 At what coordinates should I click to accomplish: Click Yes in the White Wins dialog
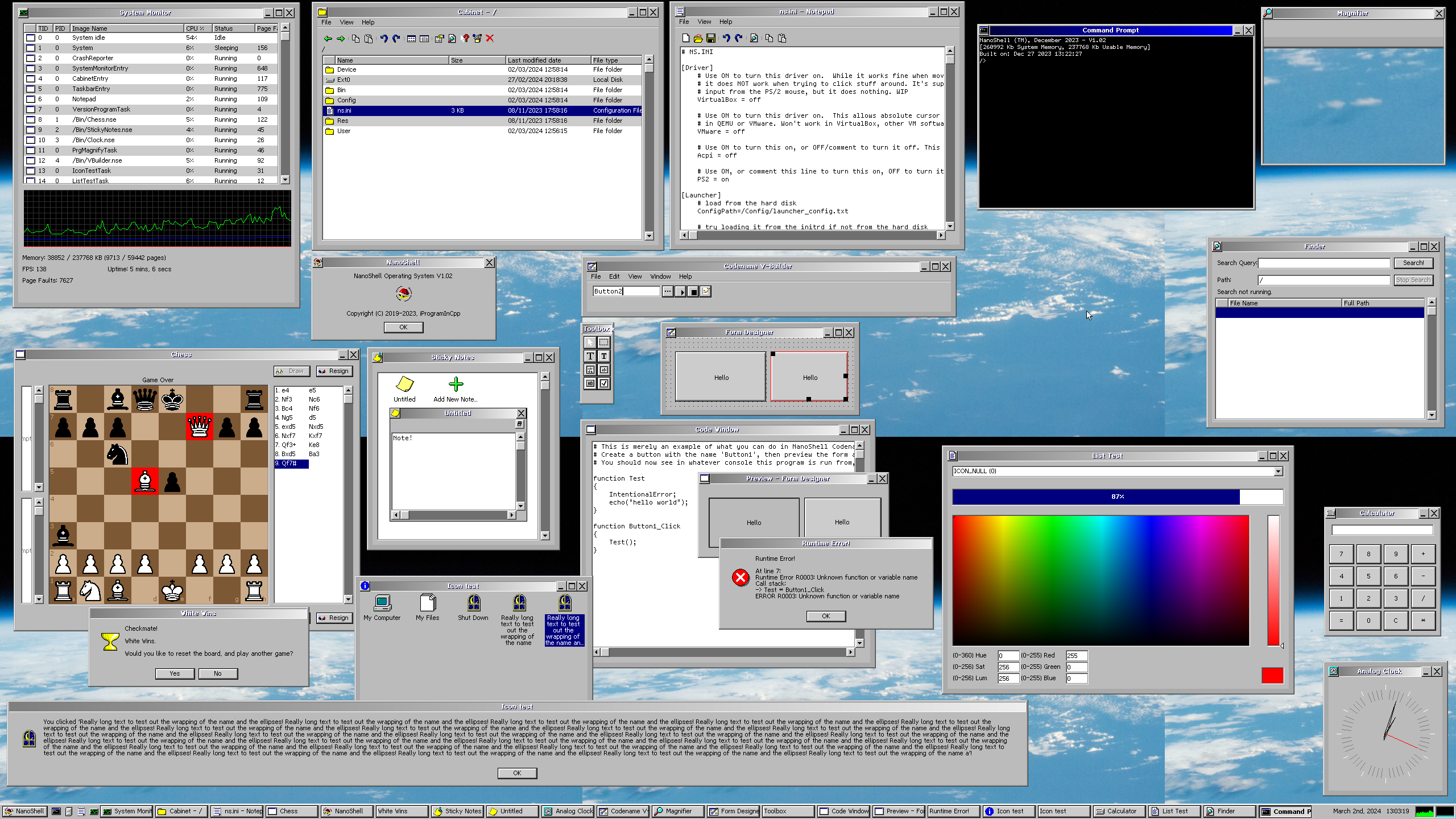[175, 673]
